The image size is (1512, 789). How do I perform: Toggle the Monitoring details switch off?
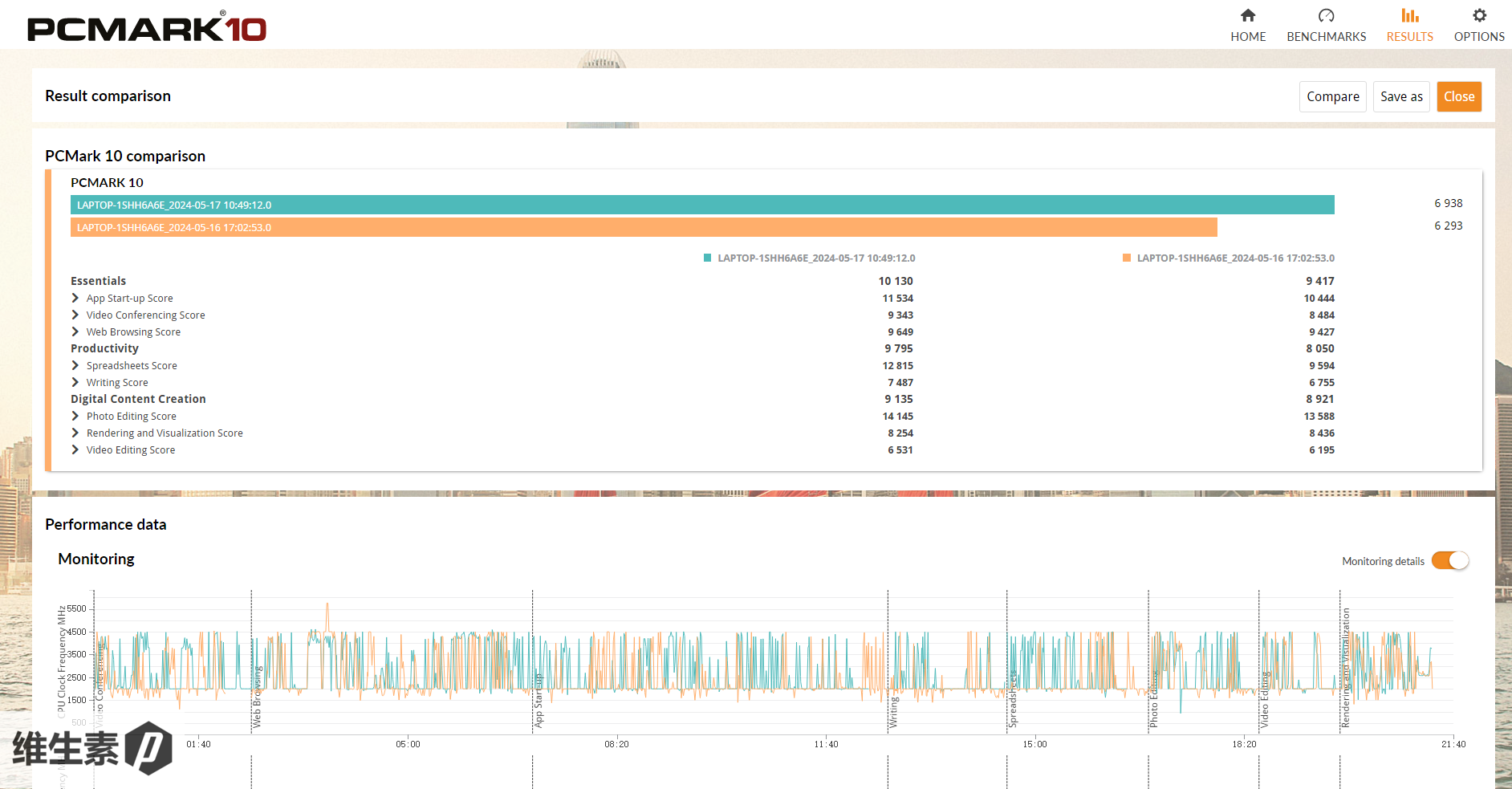point(1450,561)
